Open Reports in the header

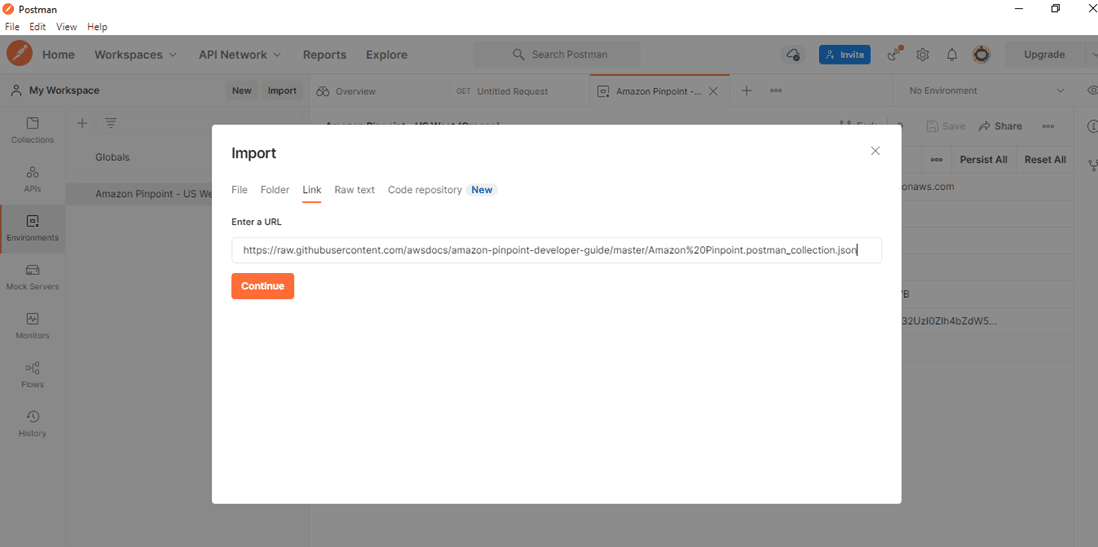coord(324,55)
